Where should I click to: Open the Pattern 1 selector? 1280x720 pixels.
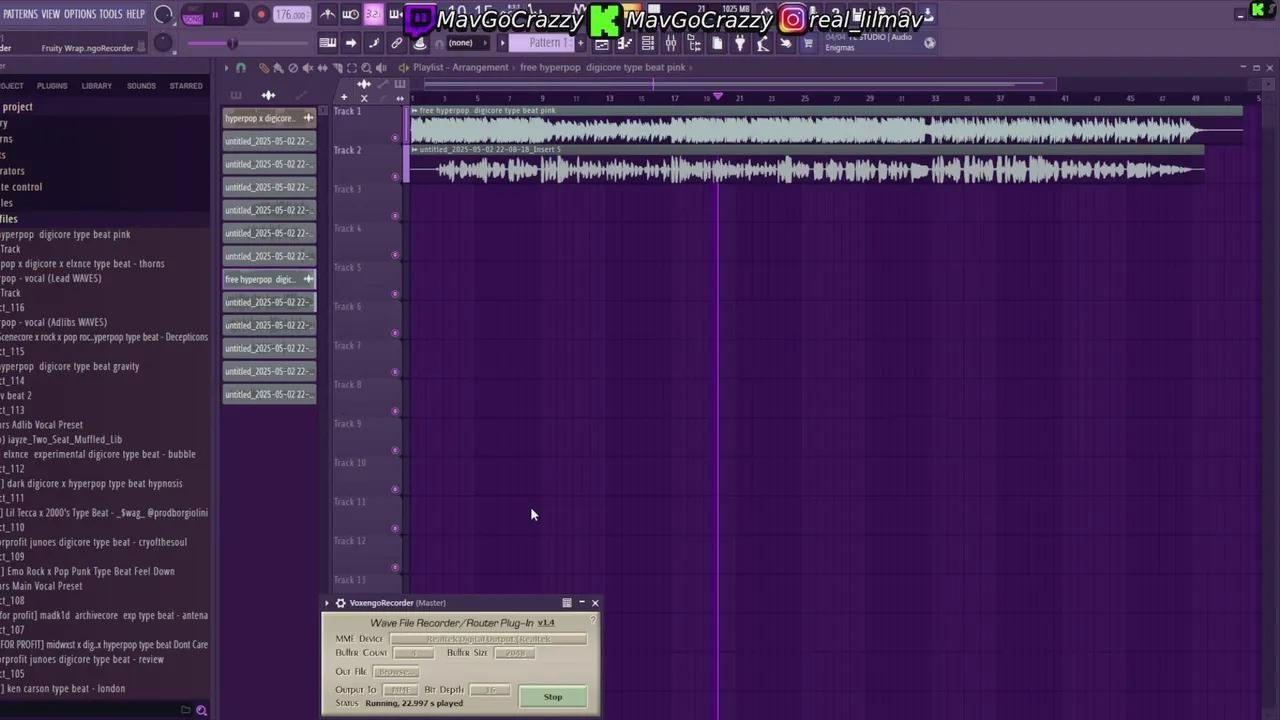pyautogui.click(x=541, y=43)
